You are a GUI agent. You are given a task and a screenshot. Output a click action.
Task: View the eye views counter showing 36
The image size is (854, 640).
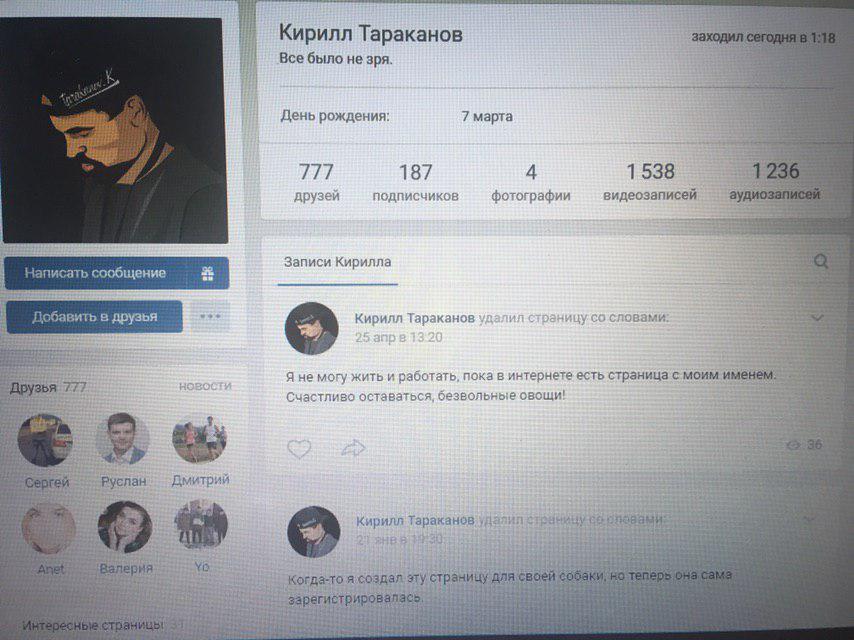pyautogui.click(x=804, y=445)
